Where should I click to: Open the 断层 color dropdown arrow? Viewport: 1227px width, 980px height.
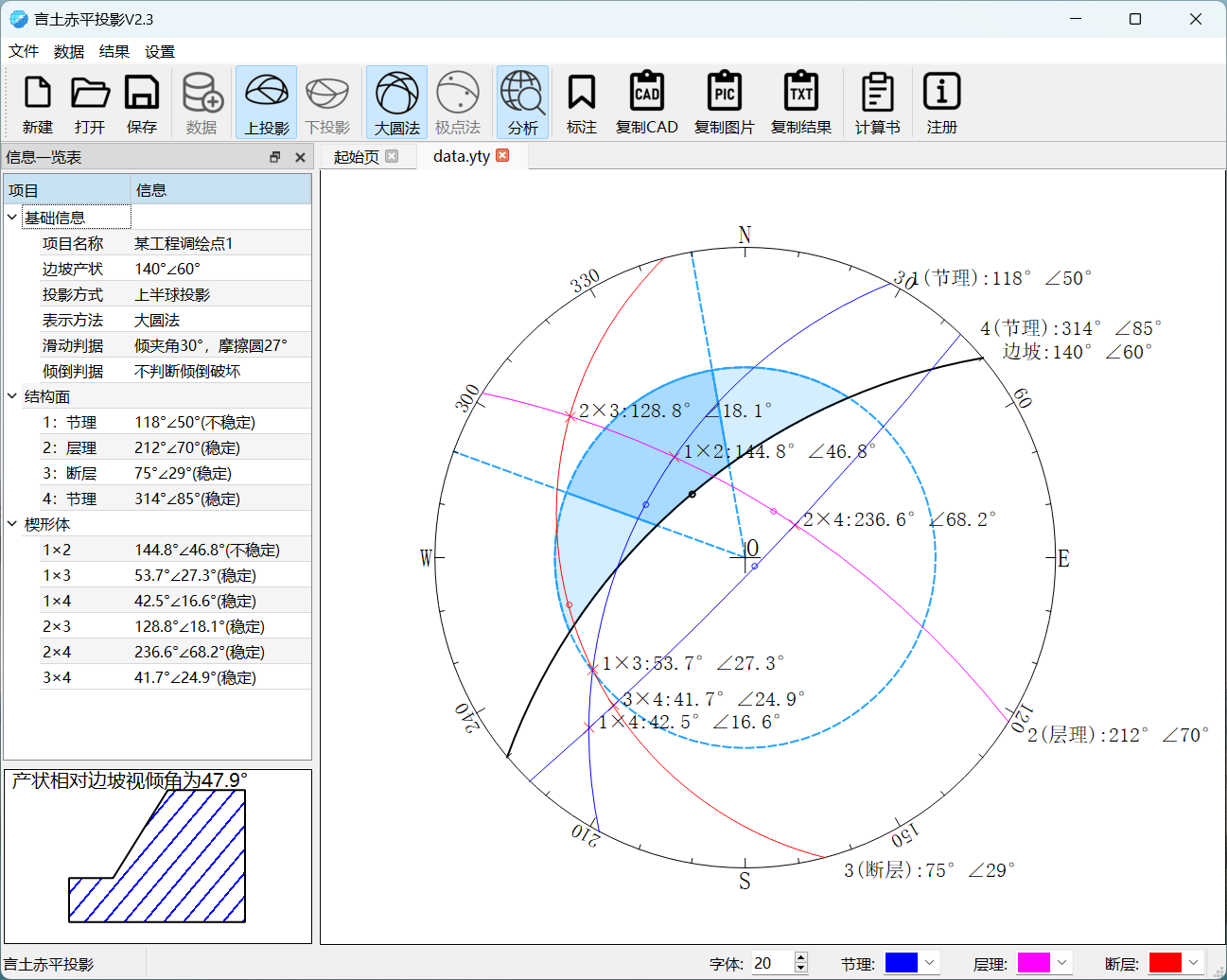(1194, 963)
